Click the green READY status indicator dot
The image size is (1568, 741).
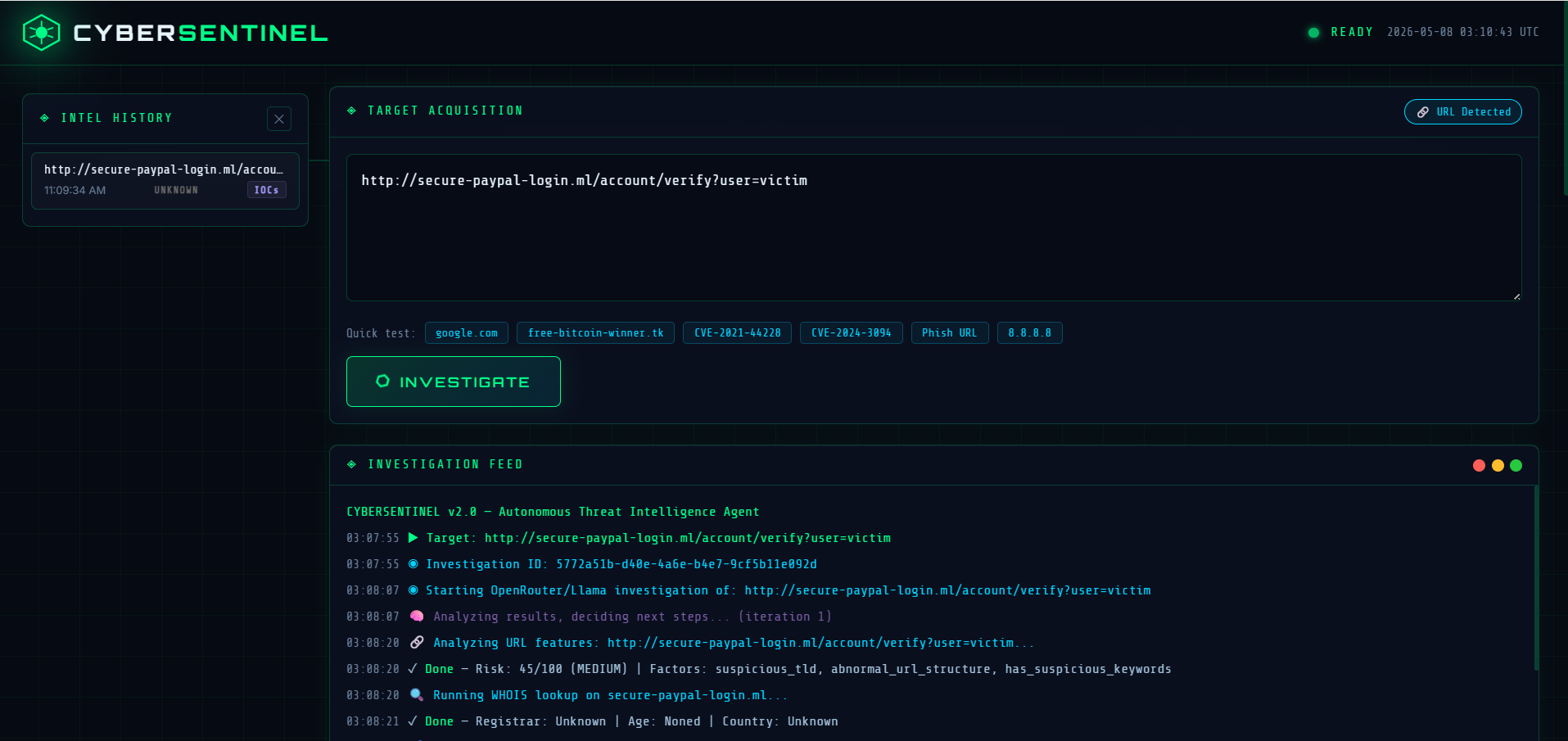[x=1313, y=33]
